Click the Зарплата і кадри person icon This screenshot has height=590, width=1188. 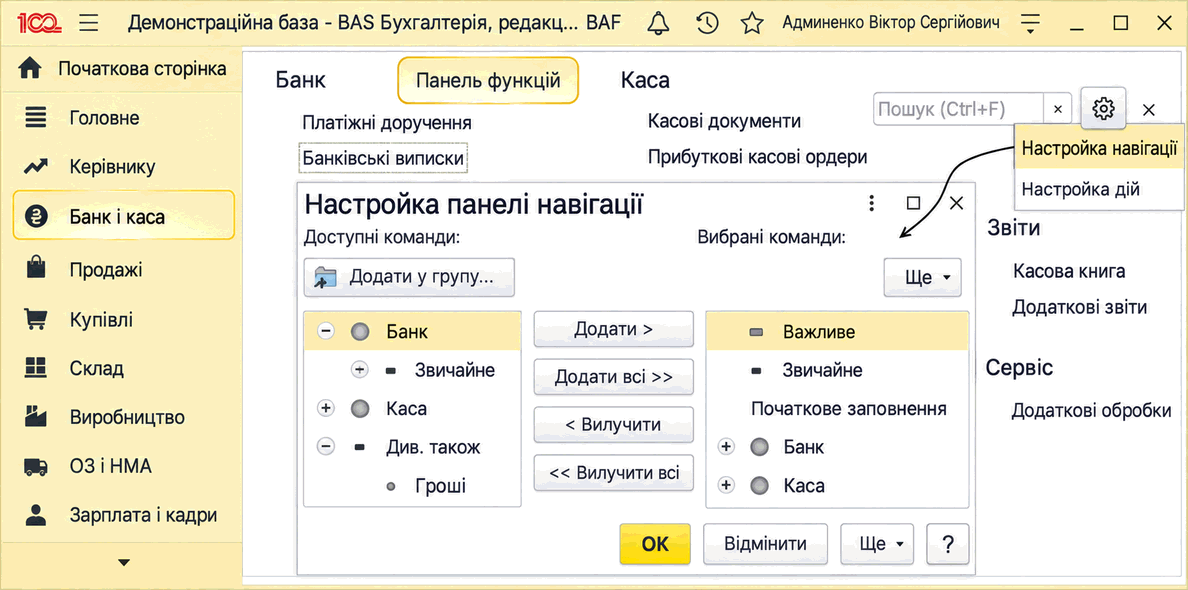point(36,515)
